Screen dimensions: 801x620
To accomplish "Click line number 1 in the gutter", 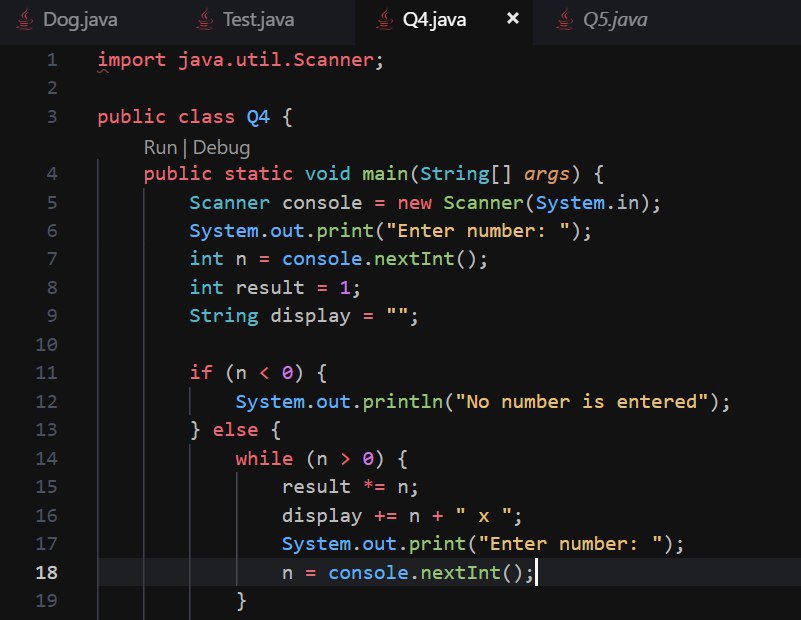I will pos(52,60).
